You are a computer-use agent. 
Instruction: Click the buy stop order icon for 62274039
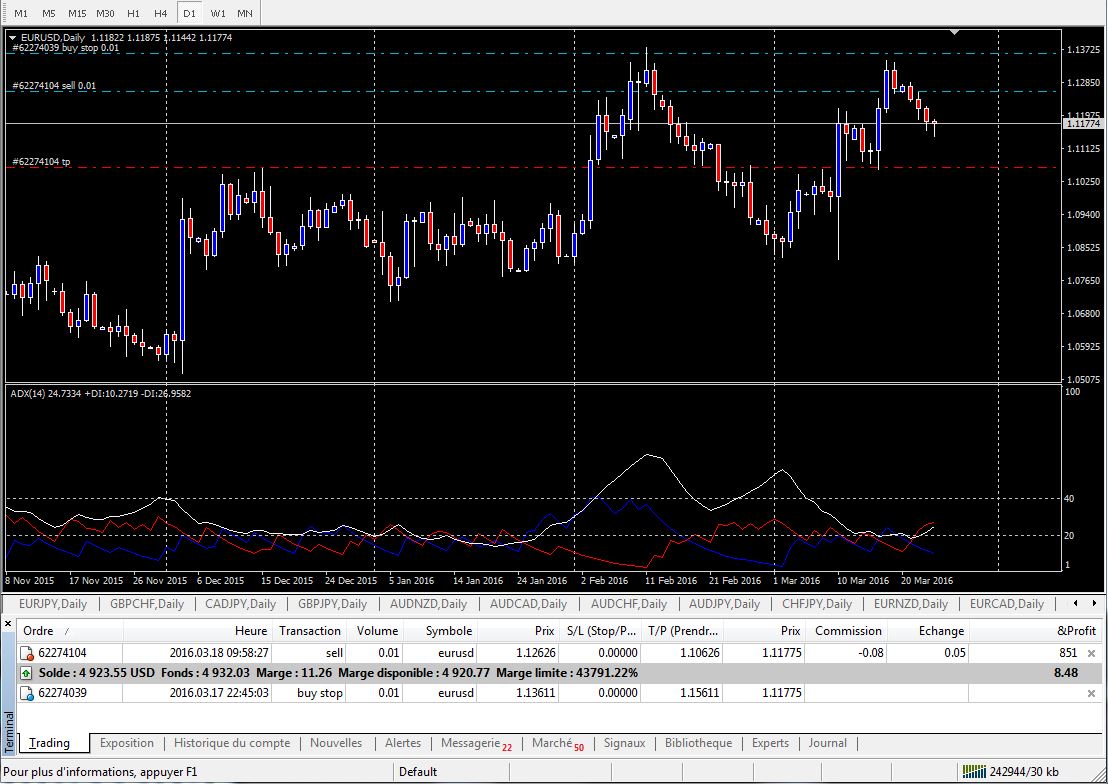27,692
